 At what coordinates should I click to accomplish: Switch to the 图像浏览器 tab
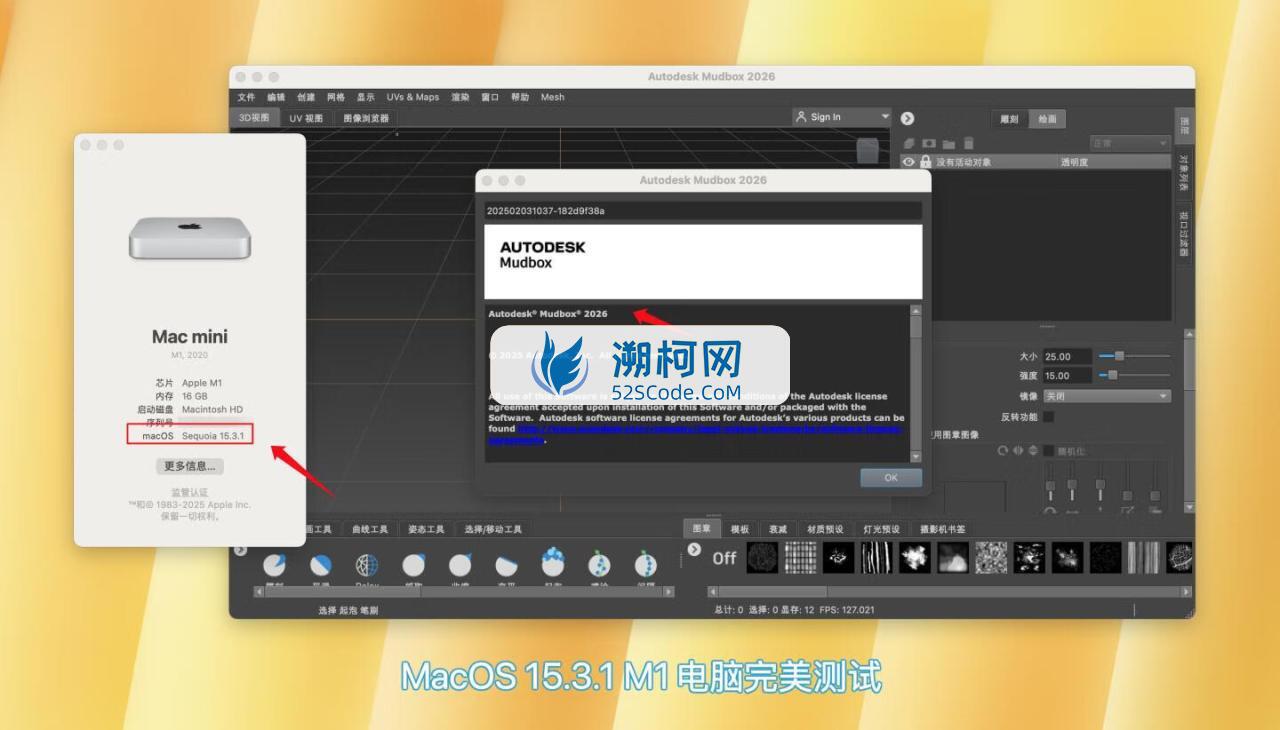tap(366, 118)
